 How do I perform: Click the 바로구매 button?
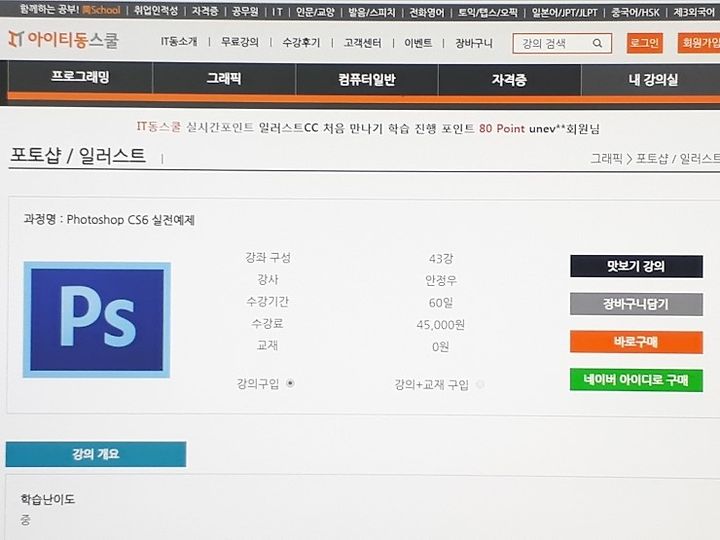(636, 342)
